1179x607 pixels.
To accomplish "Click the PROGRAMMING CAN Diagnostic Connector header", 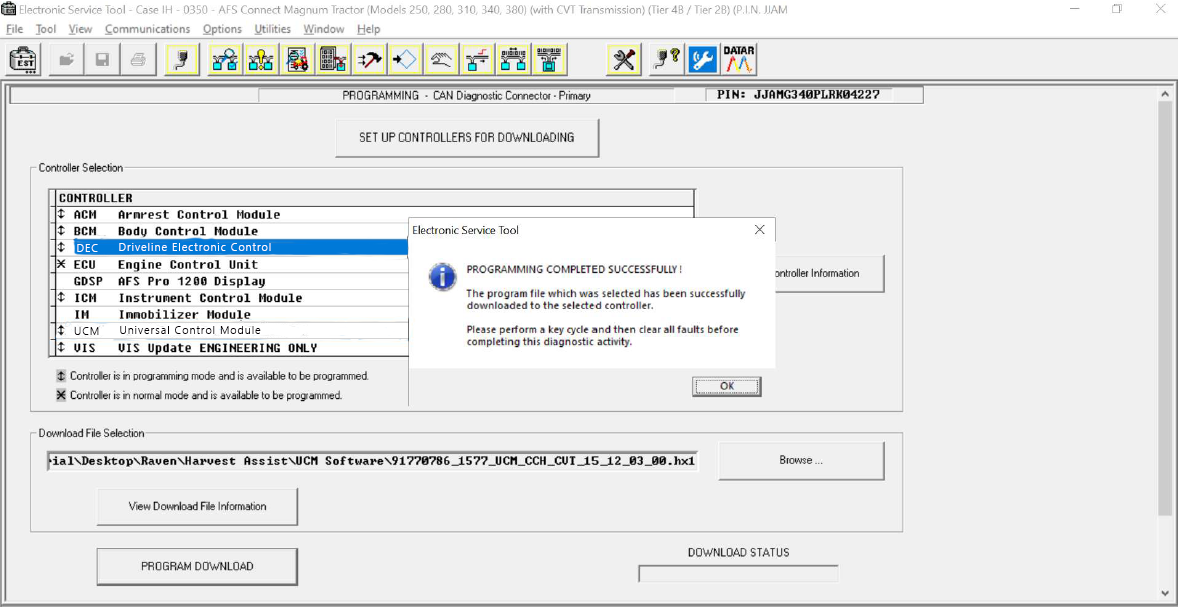I will 466,96.
